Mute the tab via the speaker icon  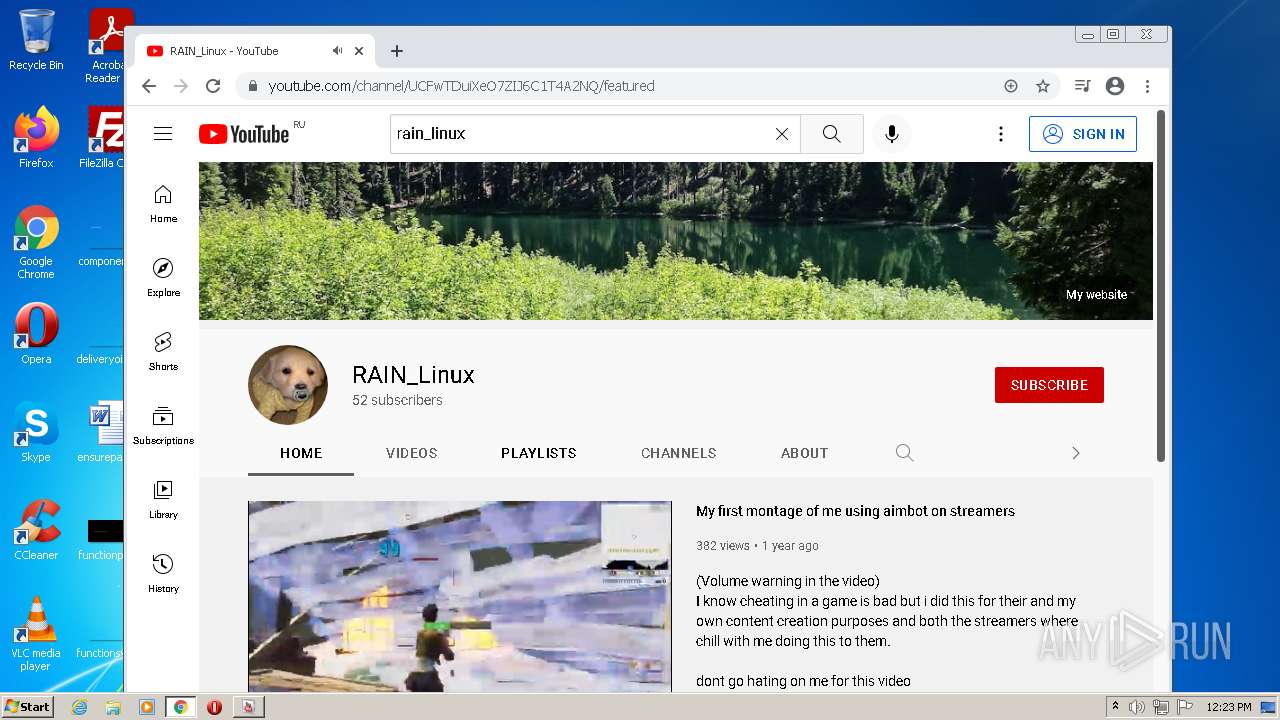(338, 51)
